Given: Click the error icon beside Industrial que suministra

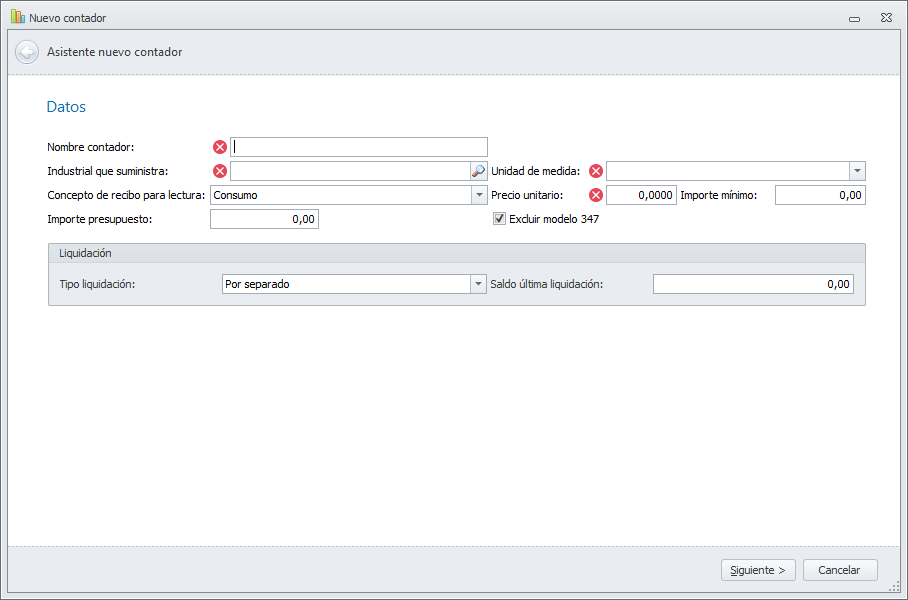Looking at the screenshot, I should 220,171.
